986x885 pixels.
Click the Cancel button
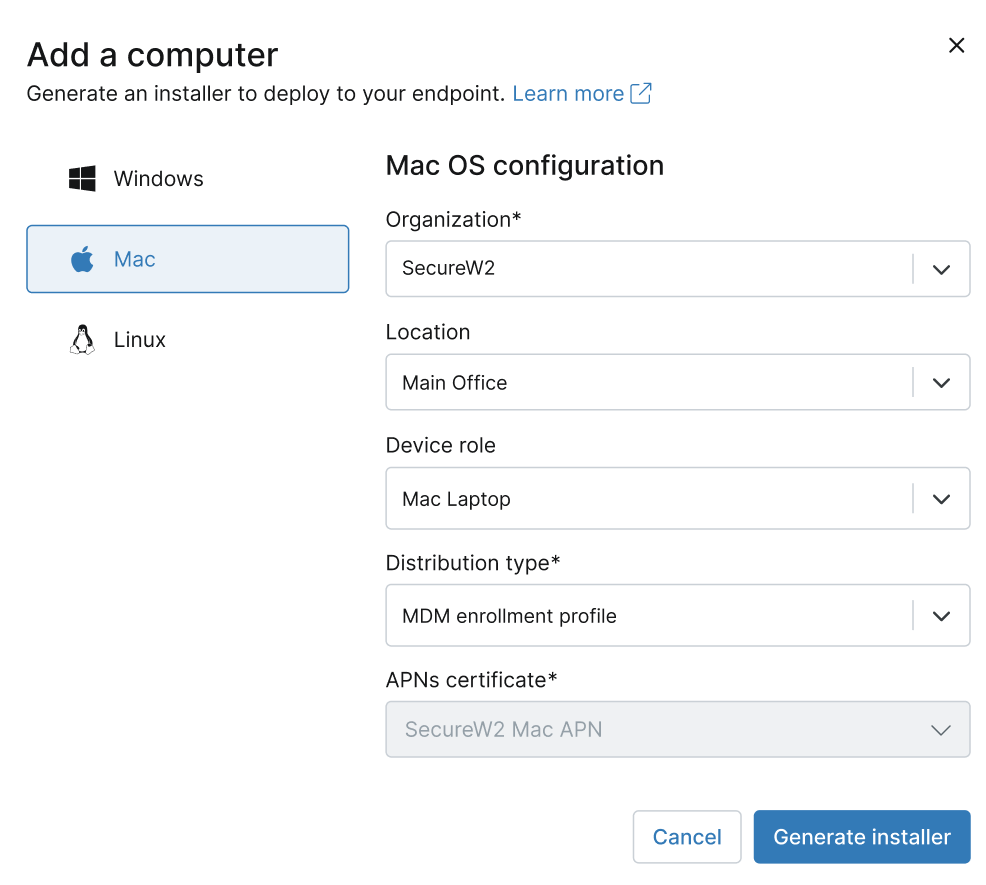pos(687,837)
